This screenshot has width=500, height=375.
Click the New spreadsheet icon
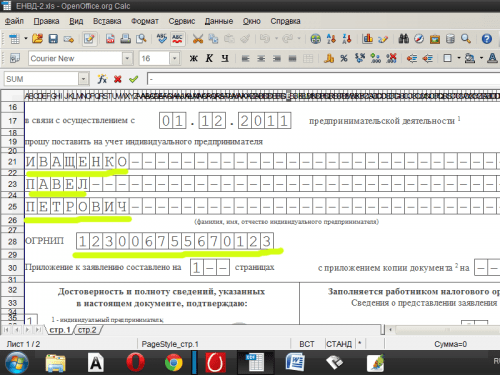pos(14,39)
